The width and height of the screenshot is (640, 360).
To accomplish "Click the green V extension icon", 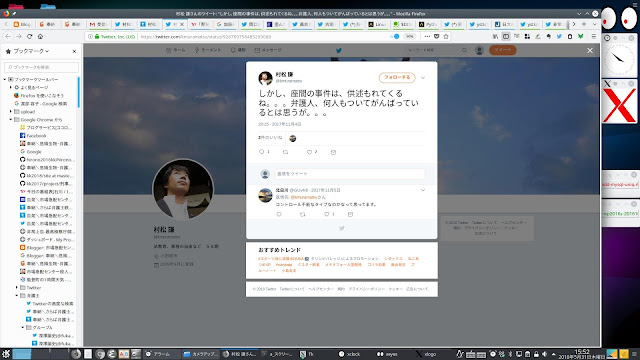I will (x=580, y=36).
